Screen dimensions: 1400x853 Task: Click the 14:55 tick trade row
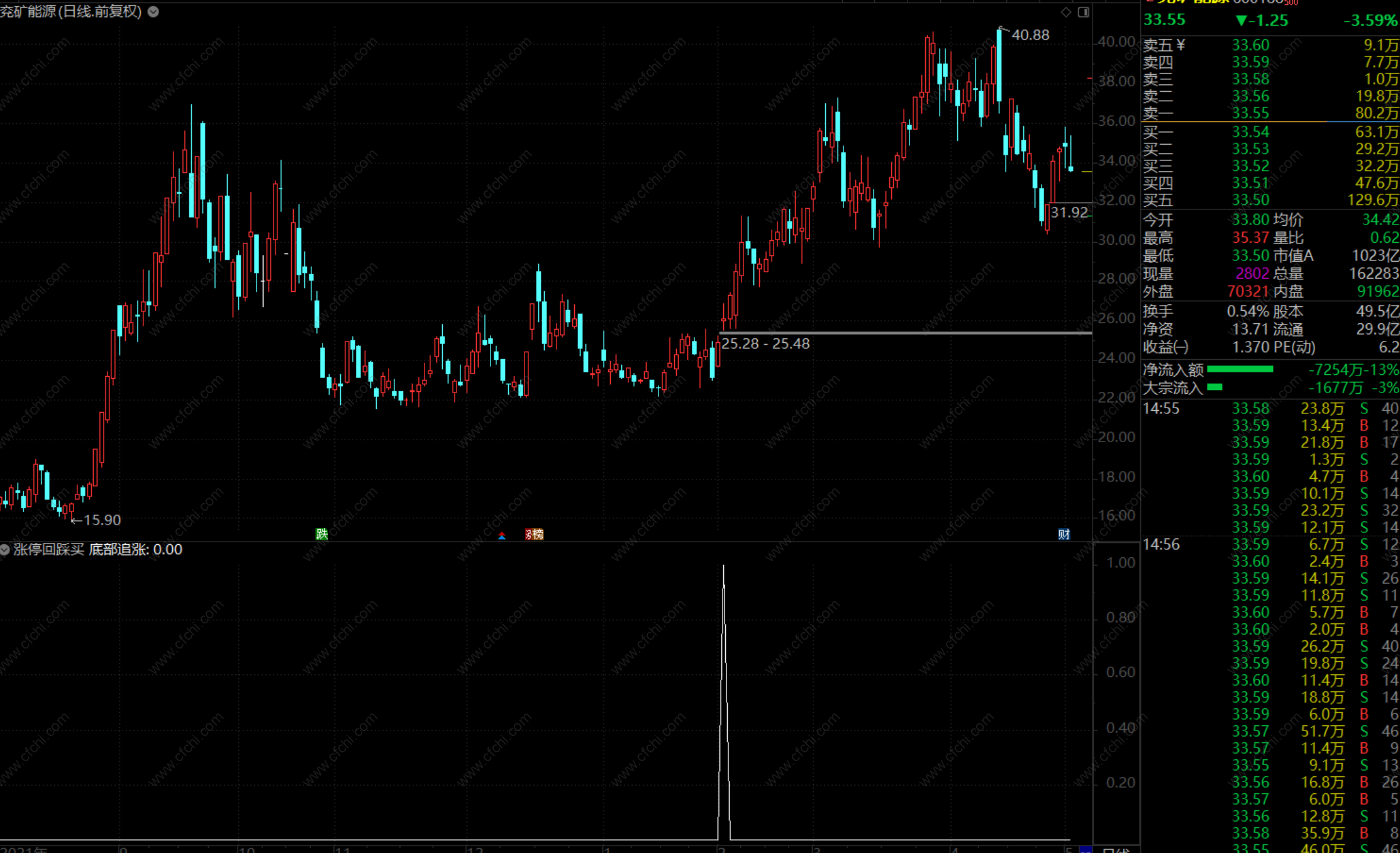coord(1160,408)
